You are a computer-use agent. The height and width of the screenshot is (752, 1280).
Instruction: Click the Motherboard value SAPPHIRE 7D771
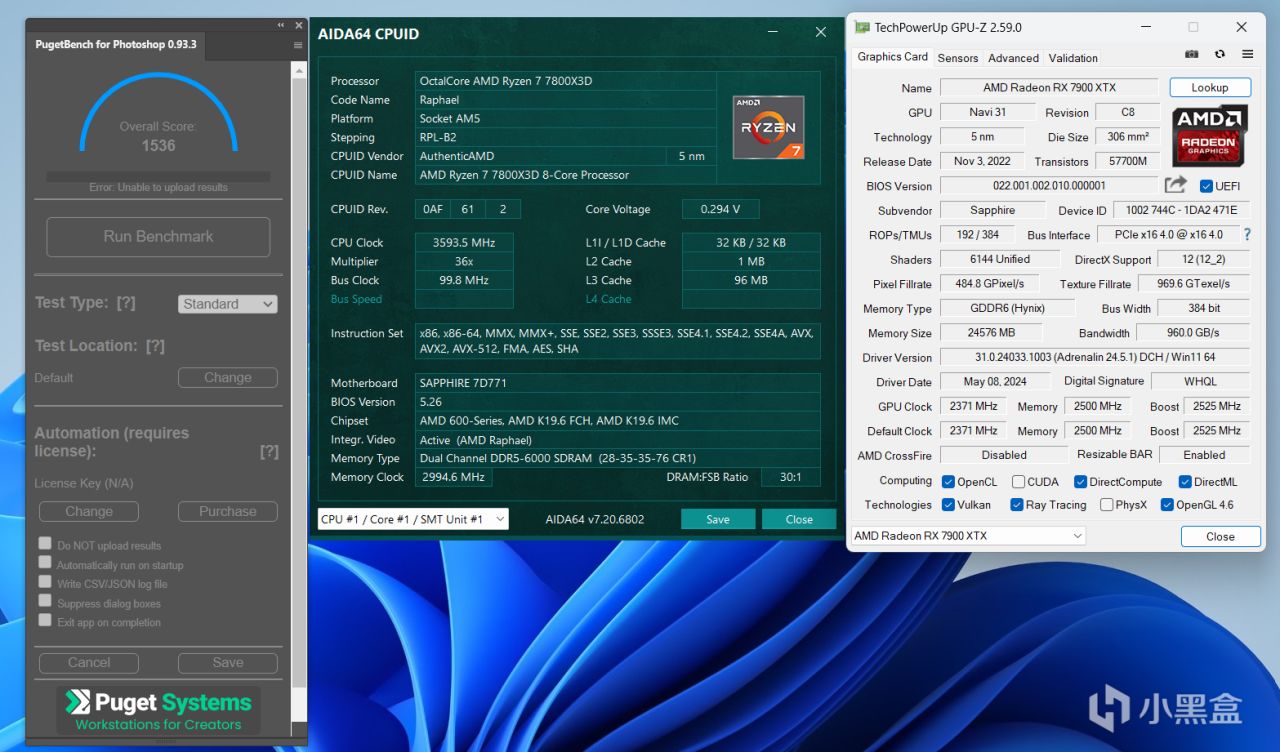click(617, 383)
